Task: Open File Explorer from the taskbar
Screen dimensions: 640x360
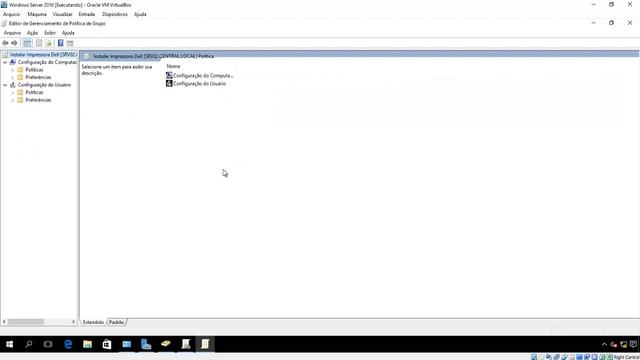Action: [x=87, y=344]
